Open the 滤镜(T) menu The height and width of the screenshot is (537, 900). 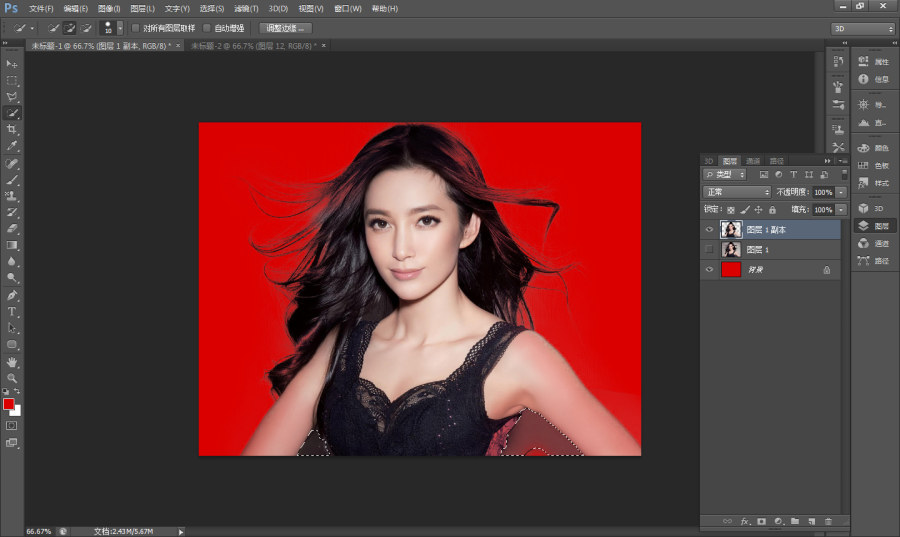(246, 9)
